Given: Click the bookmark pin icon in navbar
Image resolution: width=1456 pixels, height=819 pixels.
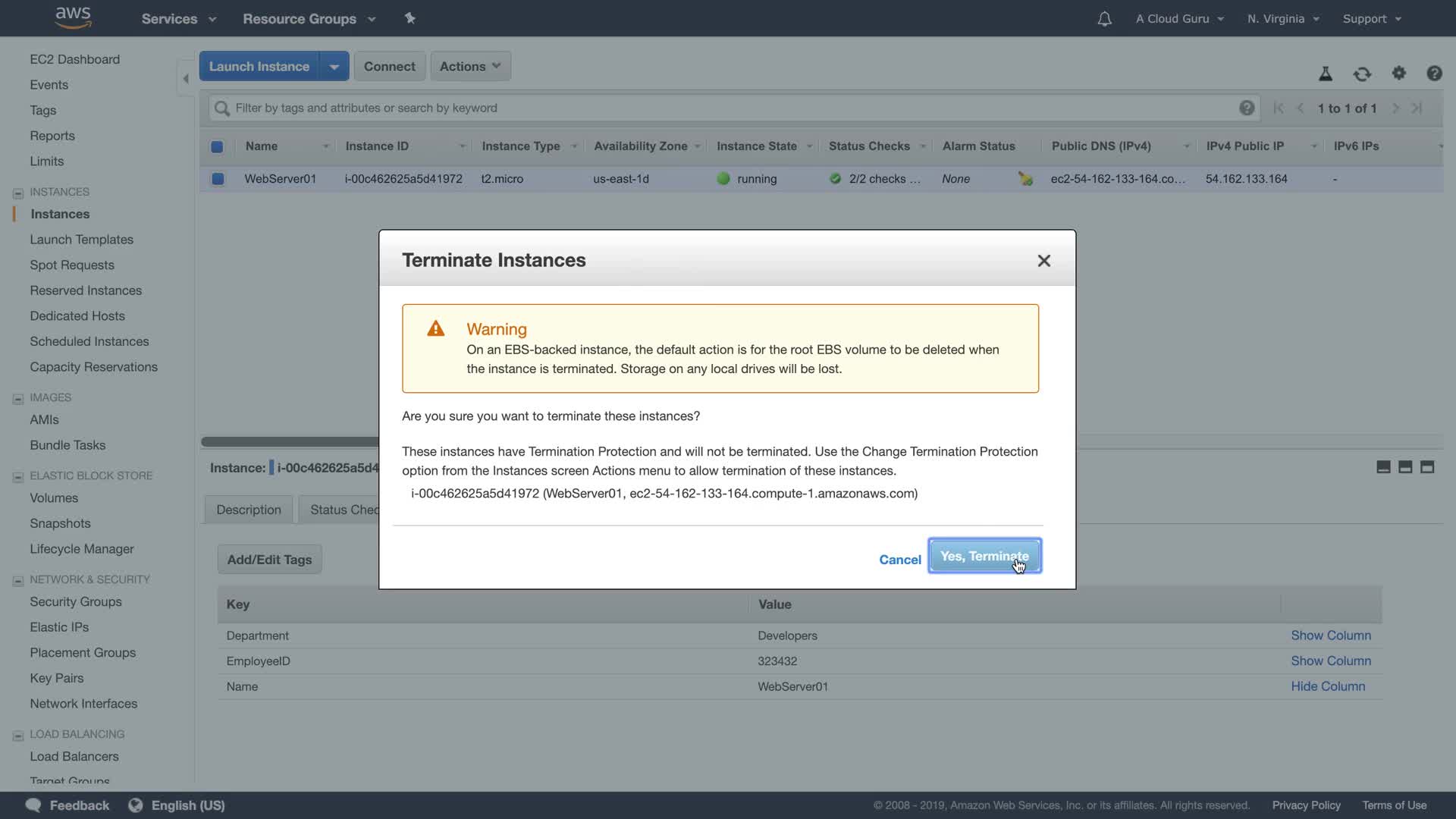Looking at the screenshot, I should tap(410, 18).
